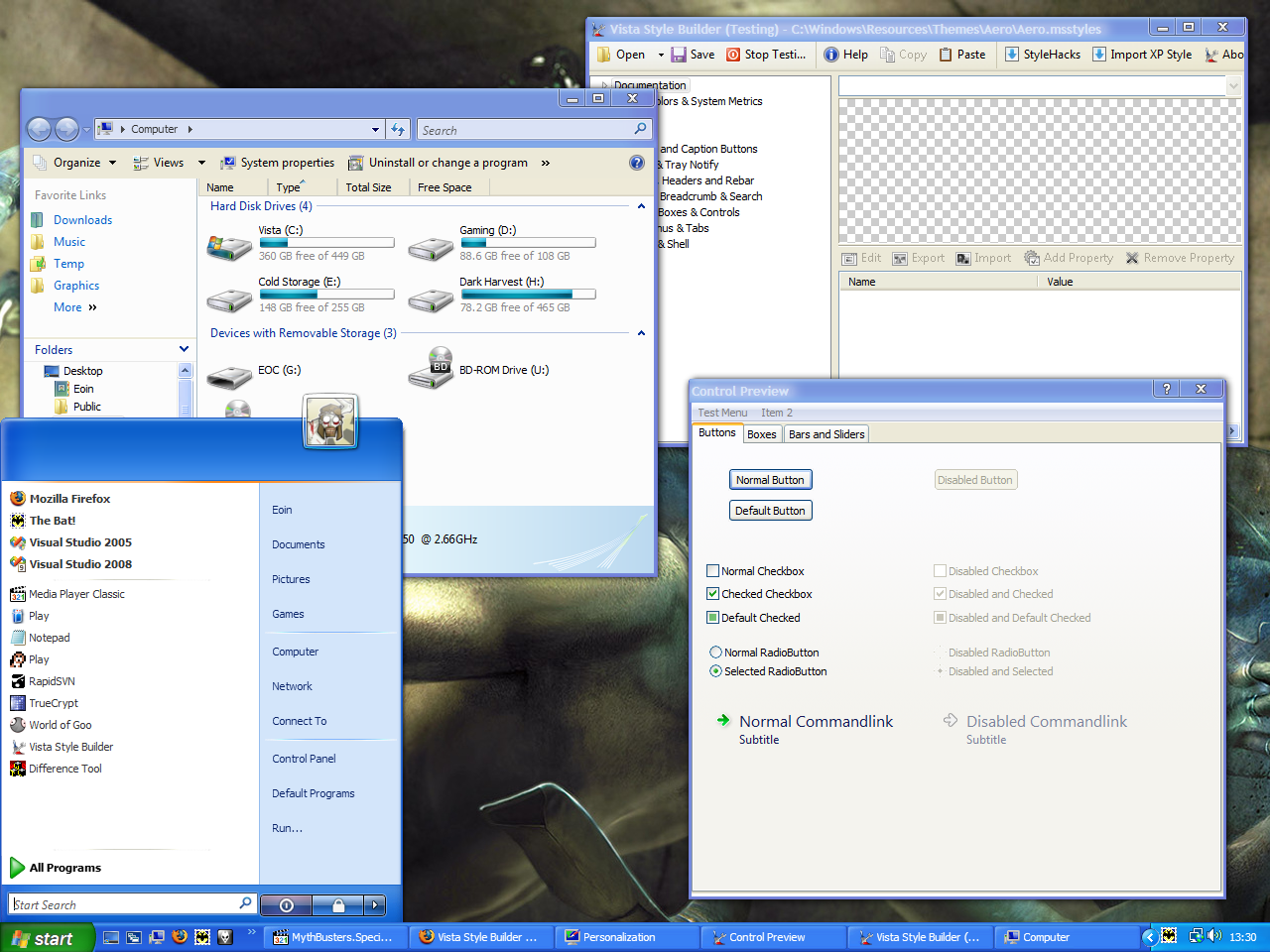
Task: Open the Control Preview taskbar button
Action: pyautogui.click(x=773, y=937)
